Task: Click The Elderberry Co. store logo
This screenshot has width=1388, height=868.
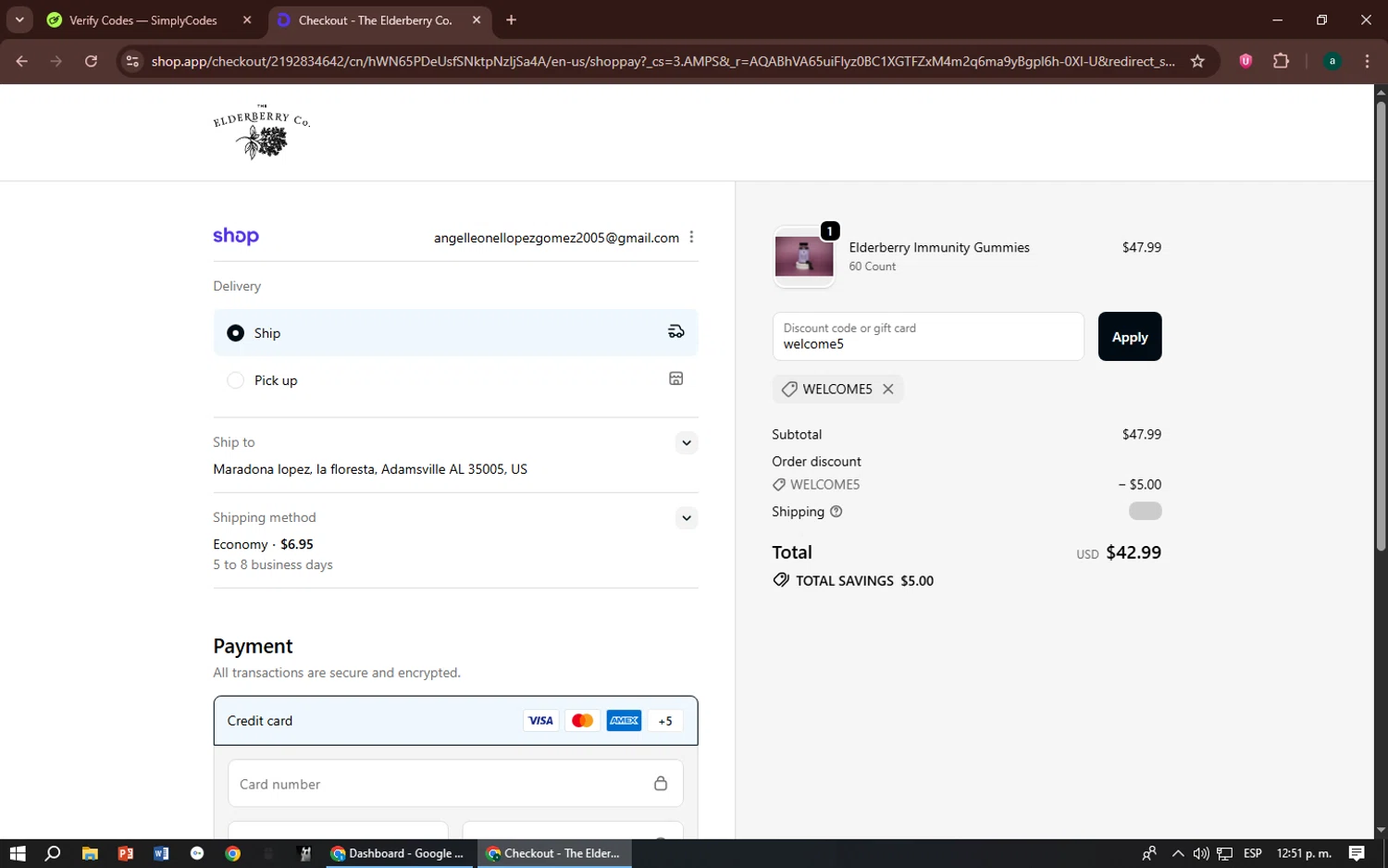Action: [x=262, y=132]
